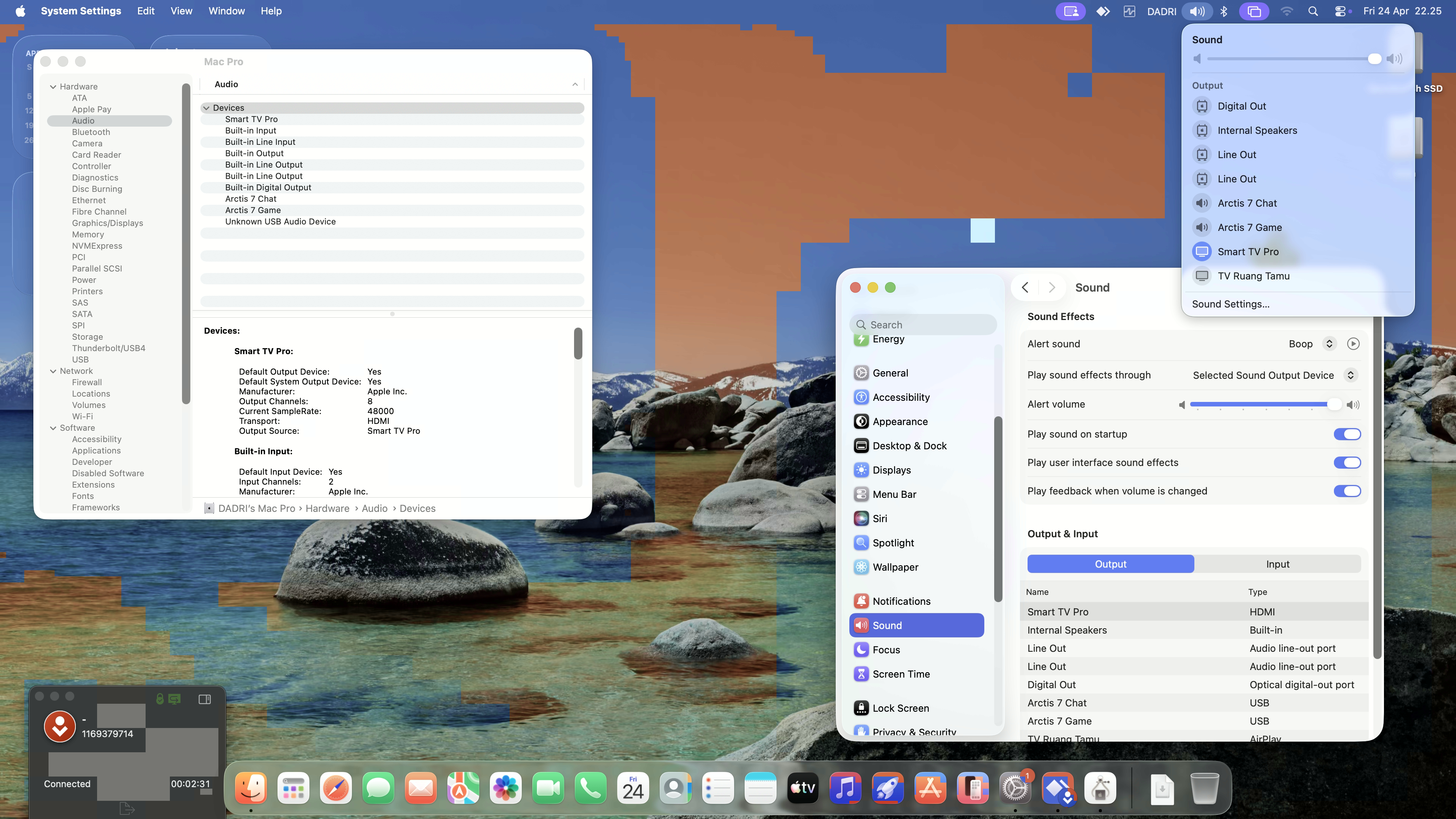
Task: Open Displays settings in sidebar
Action: pyautogui.click(x=916, y=470)
